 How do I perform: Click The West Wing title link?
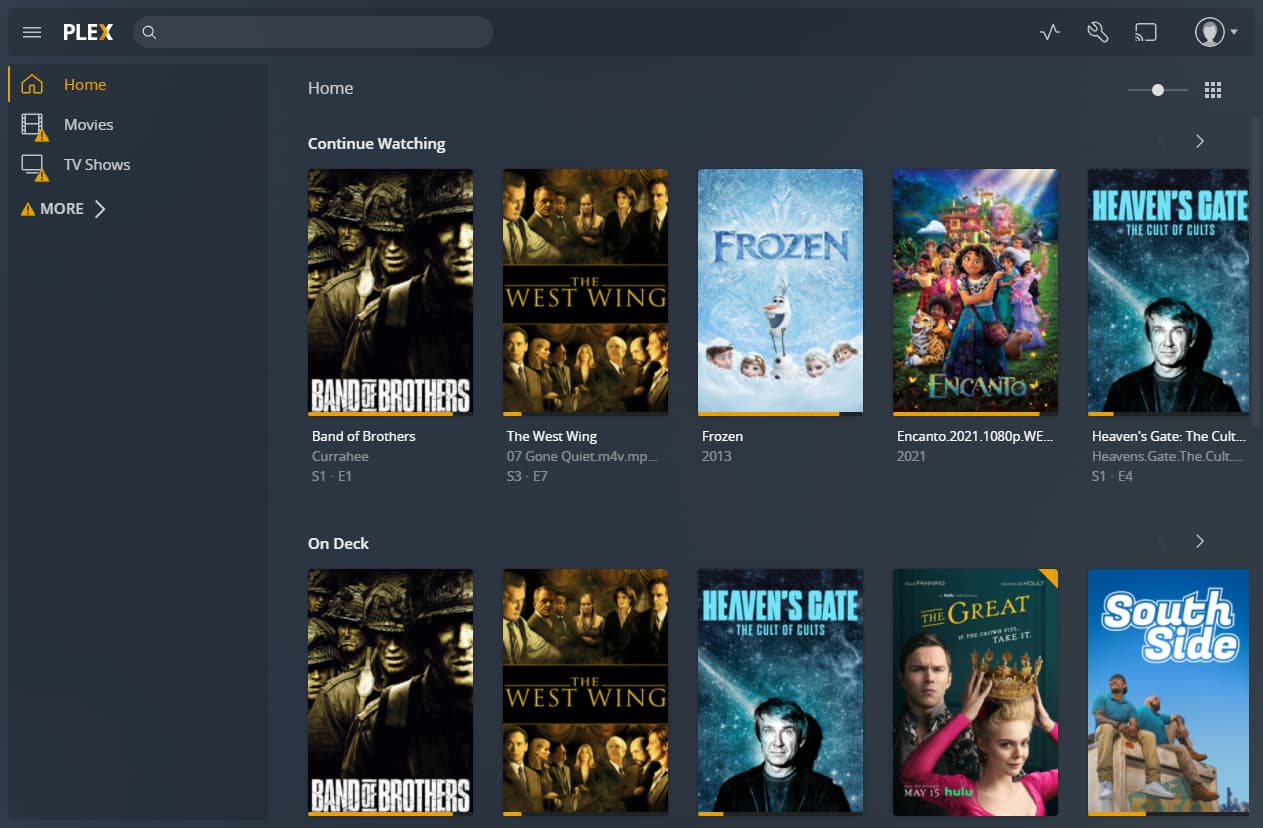551,436
